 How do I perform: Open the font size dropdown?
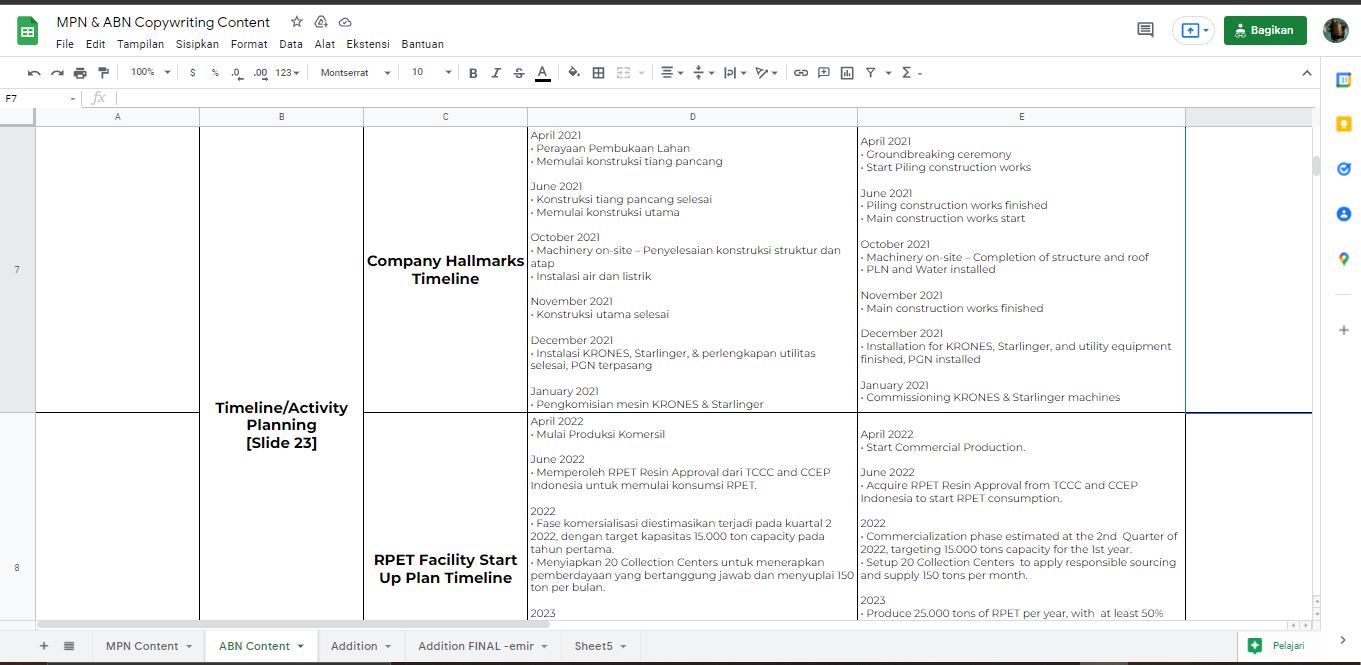(x=432, y=73)
